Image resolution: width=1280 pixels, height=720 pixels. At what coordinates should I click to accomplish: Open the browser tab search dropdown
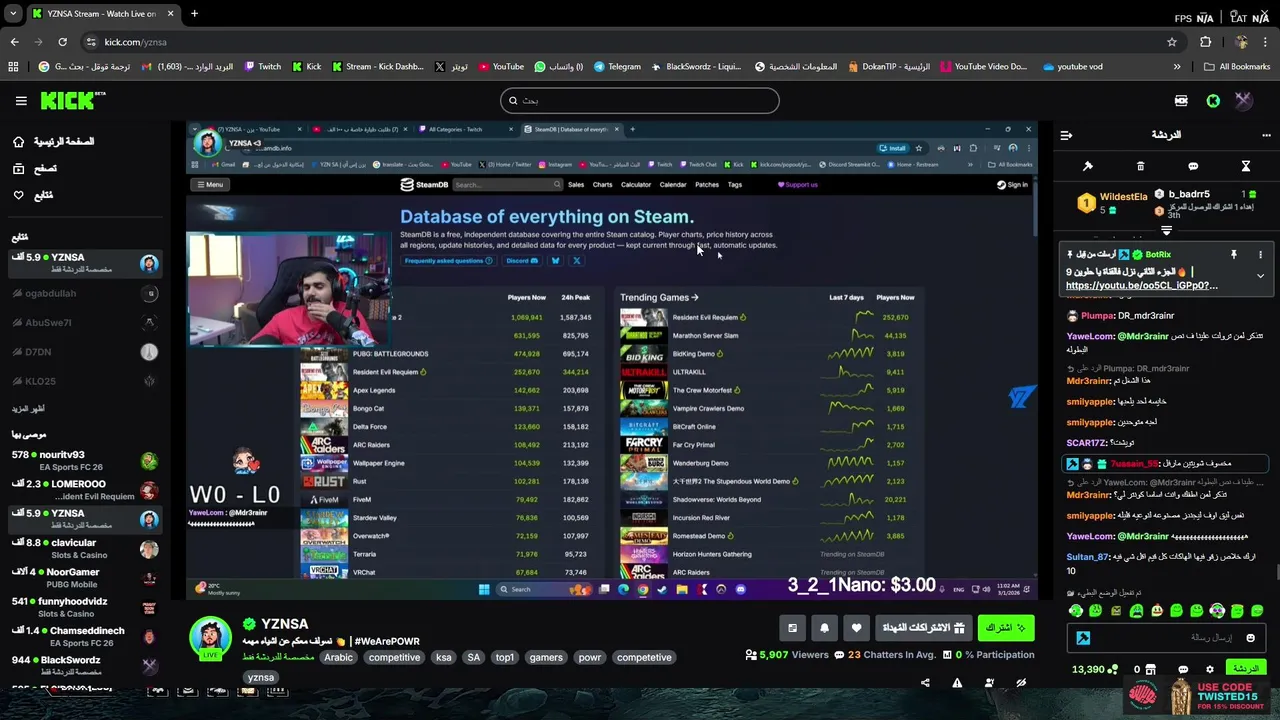(13, 14)
